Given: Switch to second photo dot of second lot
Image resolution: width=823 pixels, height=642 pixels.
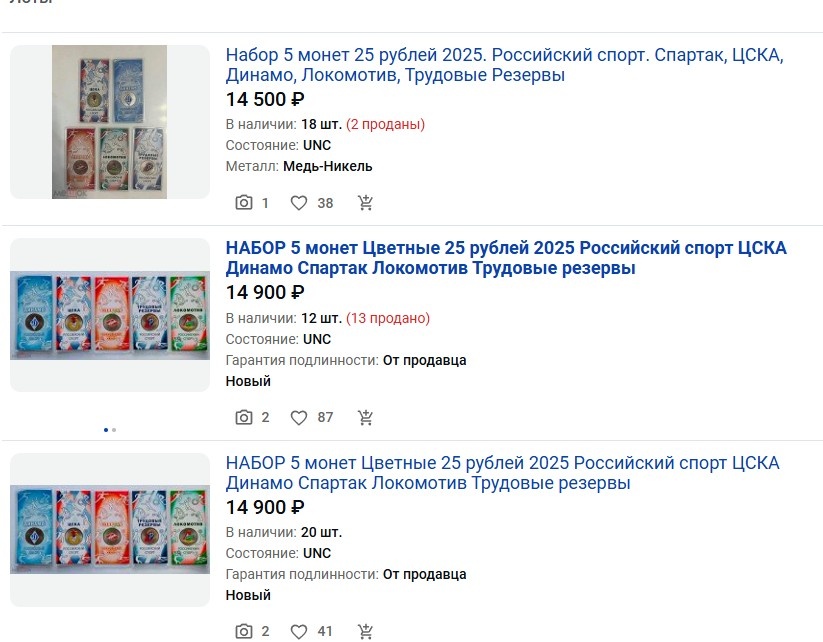Looking at the screenshot, I should coord(114,430).
